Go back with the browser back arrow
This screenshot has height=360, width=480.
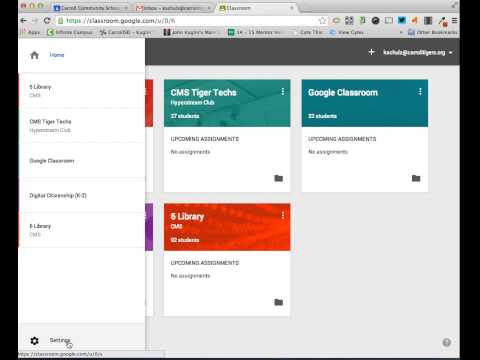tap(24, 21)
